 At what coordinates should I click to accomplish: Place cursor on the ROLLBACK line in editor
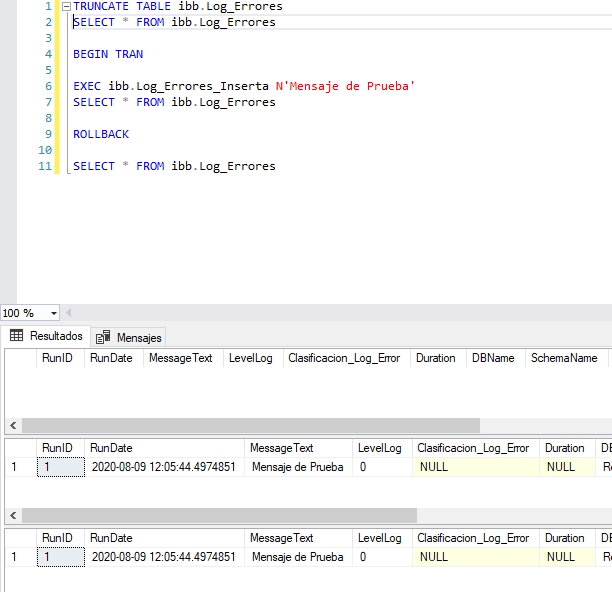(101, 134)
